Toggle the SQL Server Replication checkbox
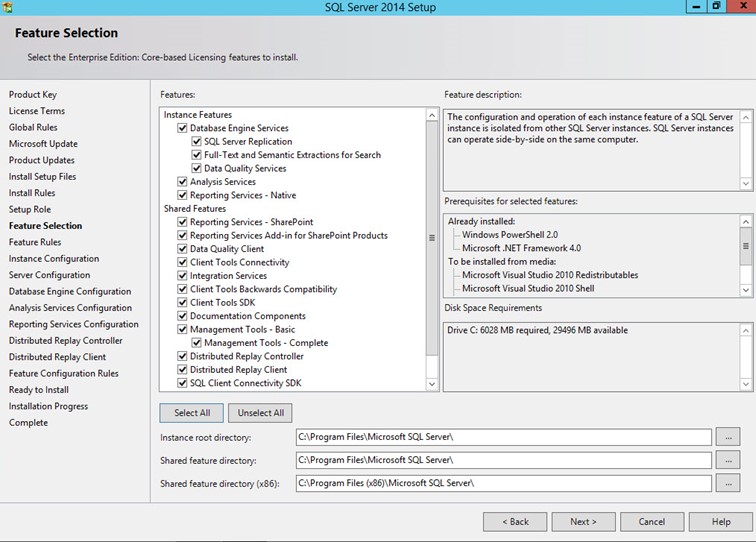 [x=196, y=142]
